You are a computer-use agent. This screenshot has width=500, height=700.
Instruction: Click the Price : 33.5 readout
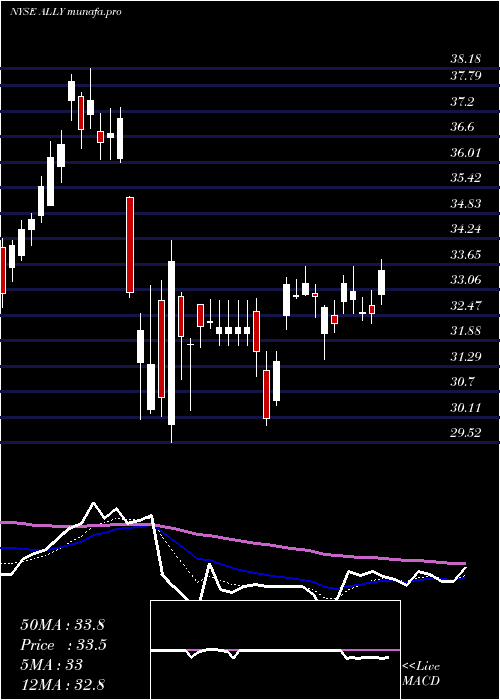(63, 645)
